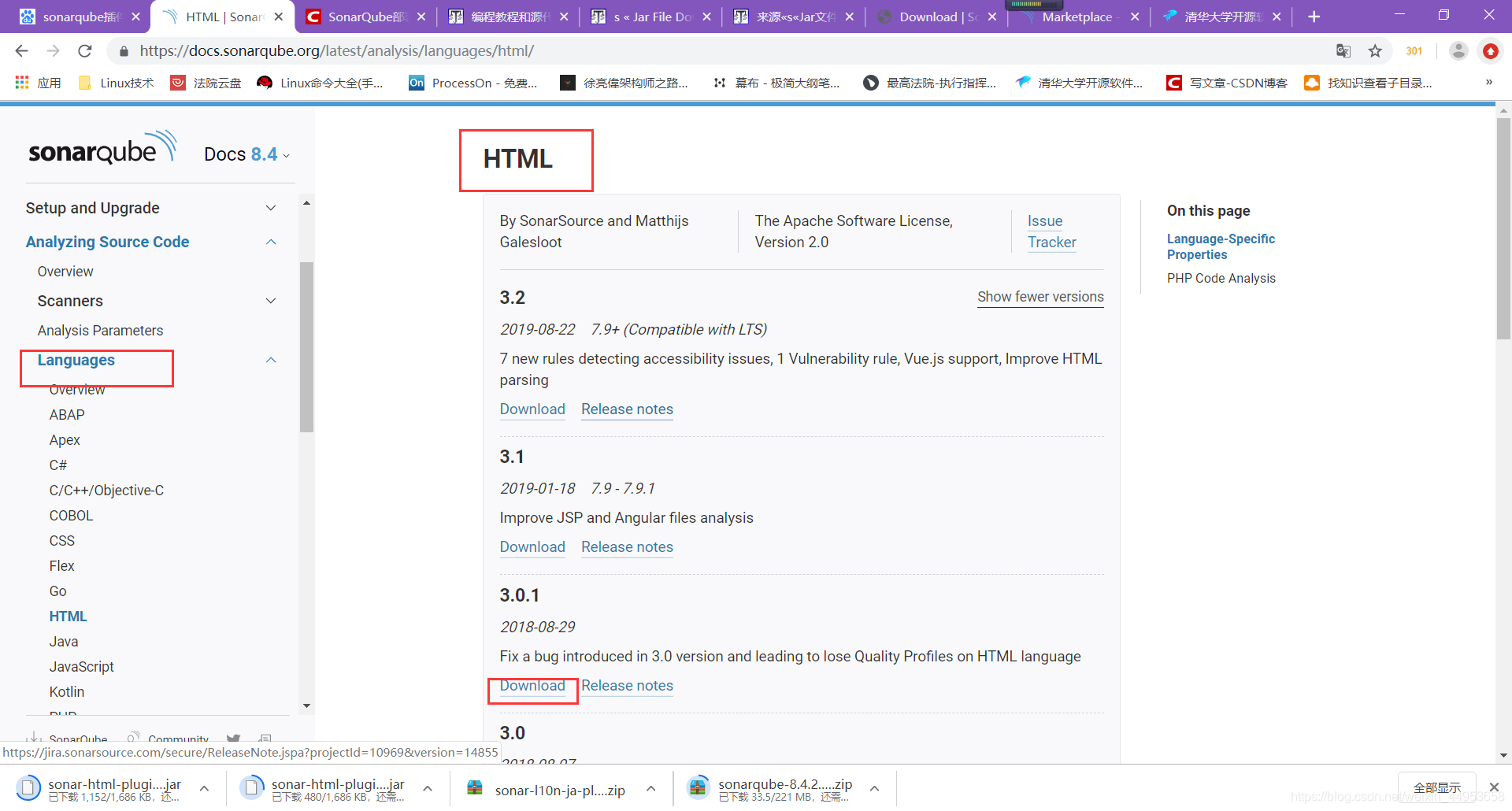The image size is (1512, 811).
Task: Open the 法院云盘 bookmark
Action: click(206, 83)
